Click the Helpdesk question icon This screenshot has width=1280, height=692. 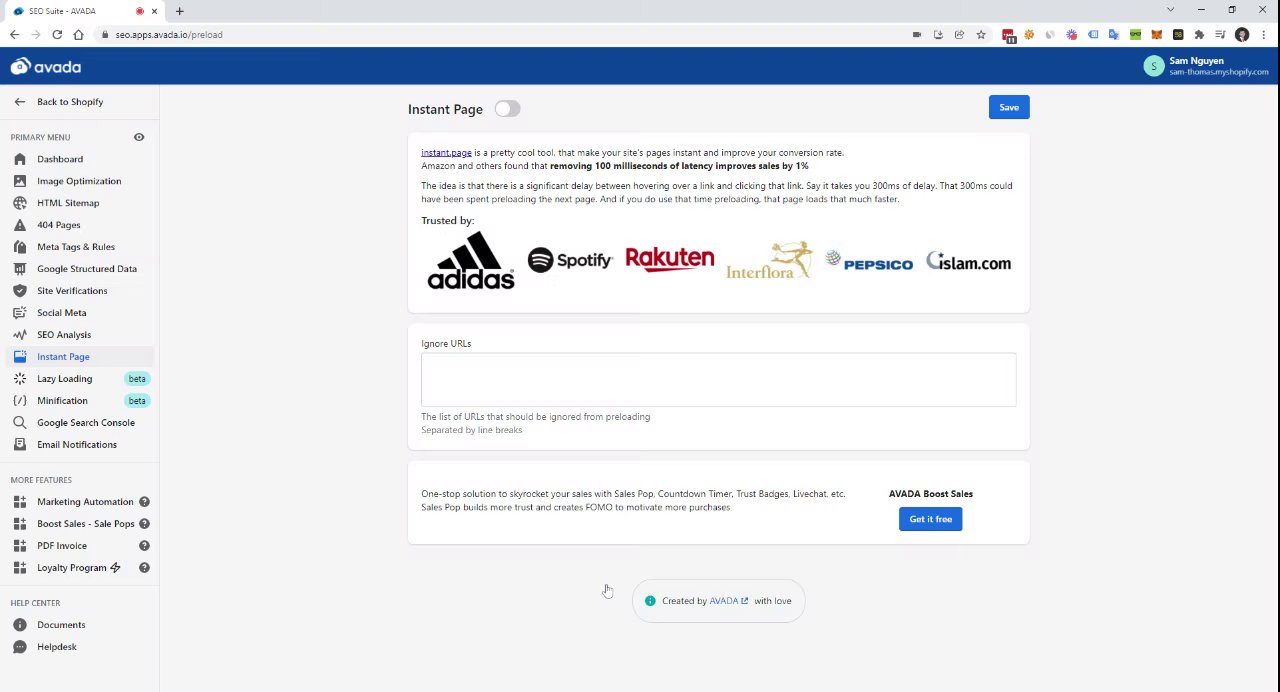point(20,647)
